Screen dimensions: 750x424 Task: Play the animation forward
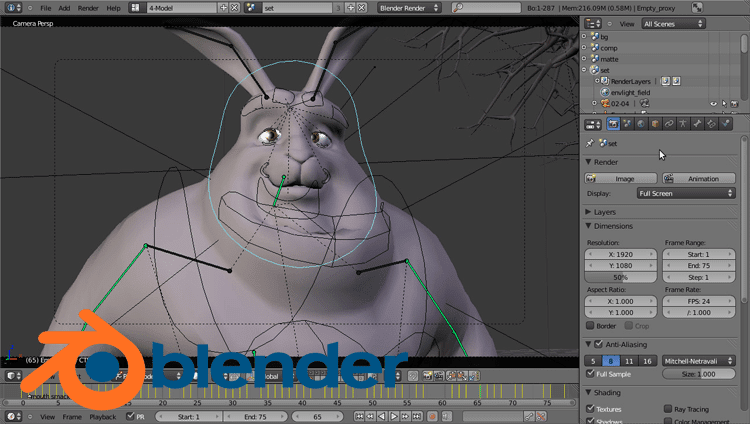coord(394,416)
